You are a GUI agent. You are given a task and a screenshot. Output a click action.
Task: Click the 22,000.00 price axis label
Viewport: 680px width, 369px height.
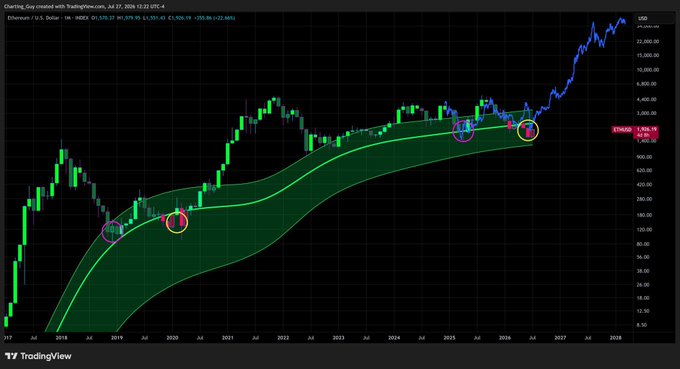click(648, 41)
